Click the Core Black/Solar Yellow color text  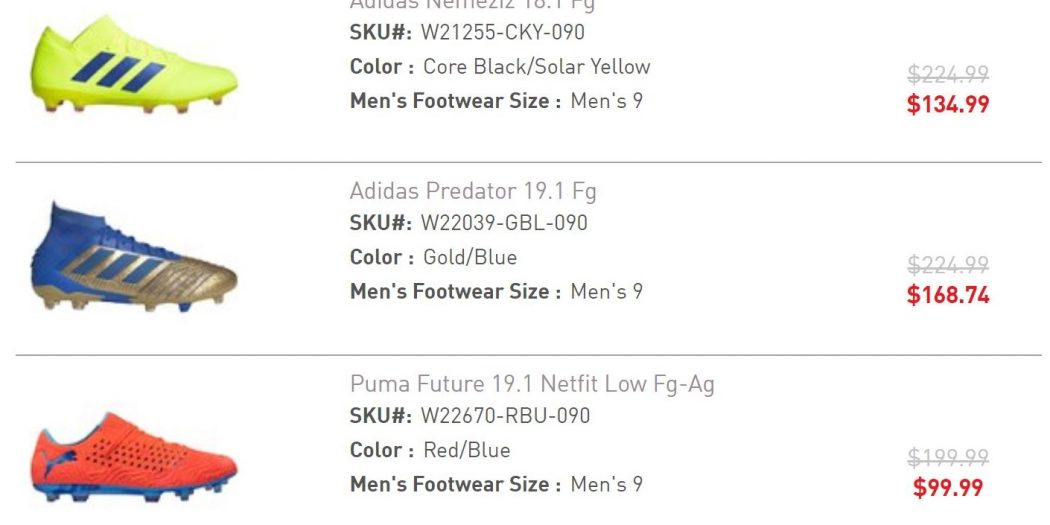(x=536, y=67)
